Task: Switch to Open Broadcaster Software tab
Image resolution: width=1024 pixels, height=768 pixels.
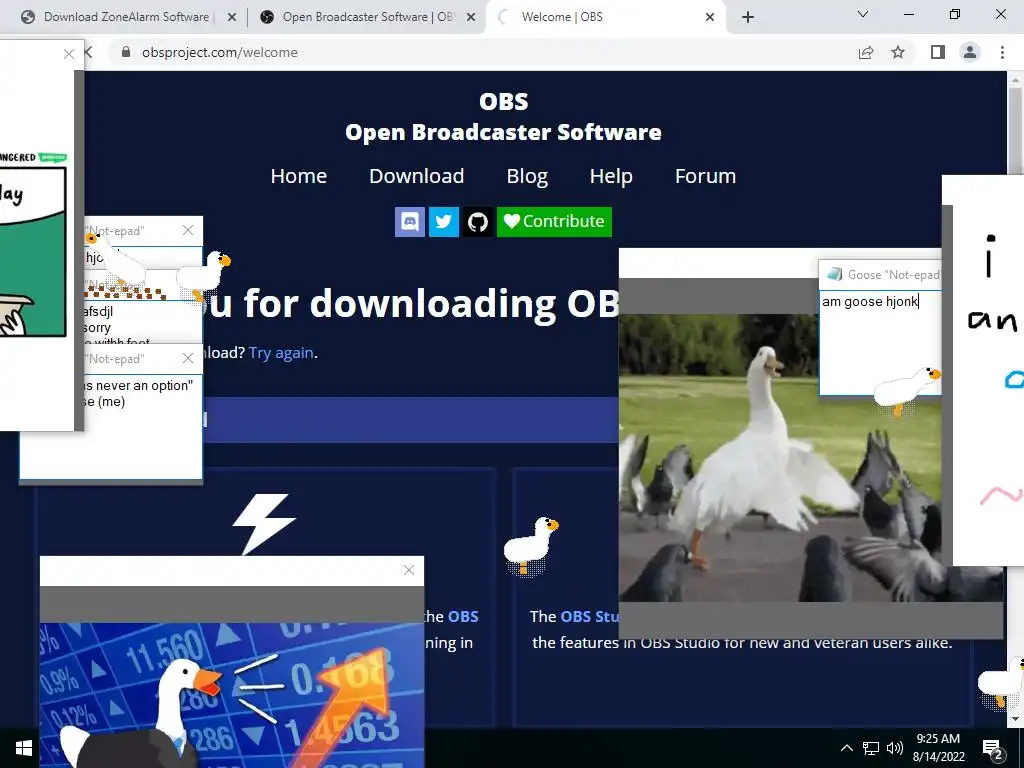Action: [x=366, y=17]
